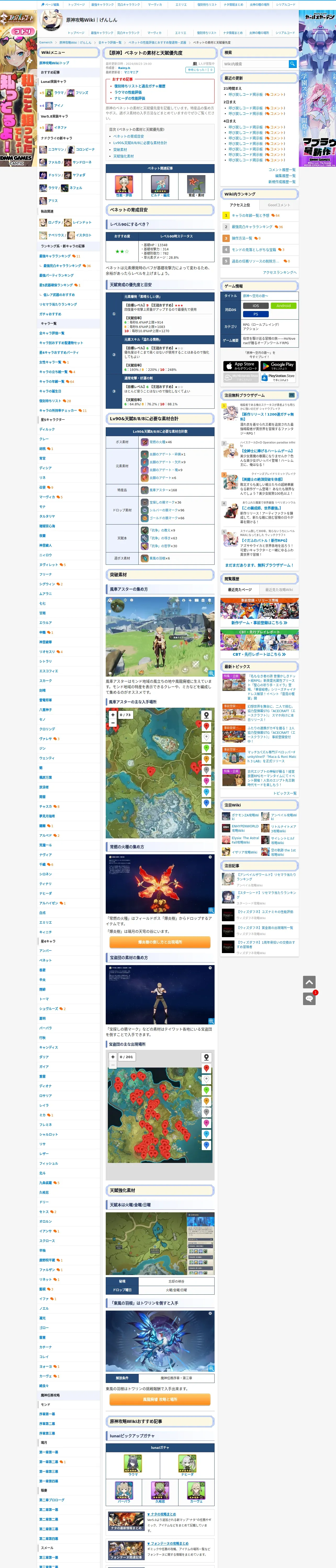Select green pin filter on 宝盗団 map

point(206,1090)
